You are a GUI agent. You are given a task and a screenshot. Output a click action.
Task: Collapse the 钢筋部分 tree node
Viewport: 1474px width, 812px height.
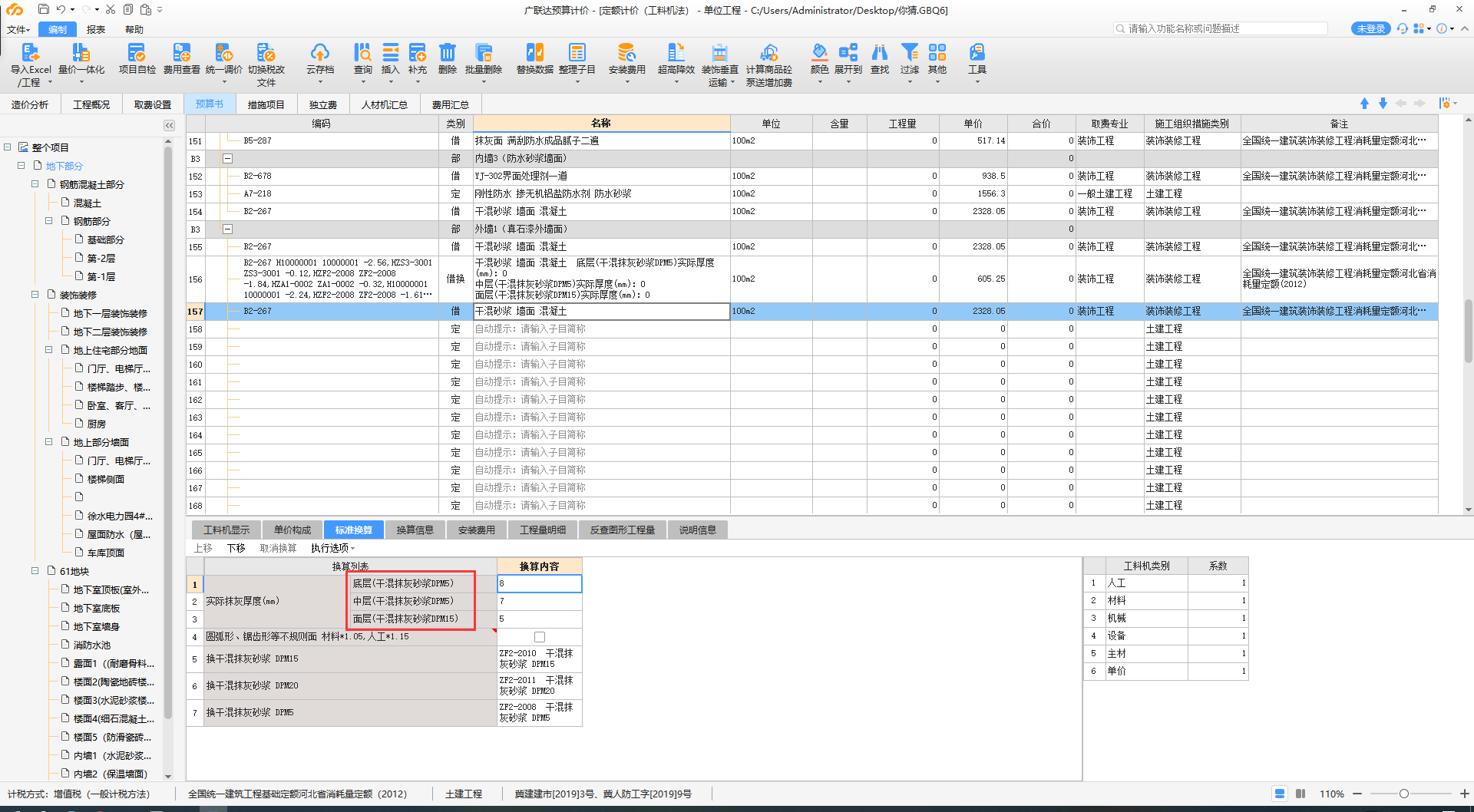coord(49,220)
